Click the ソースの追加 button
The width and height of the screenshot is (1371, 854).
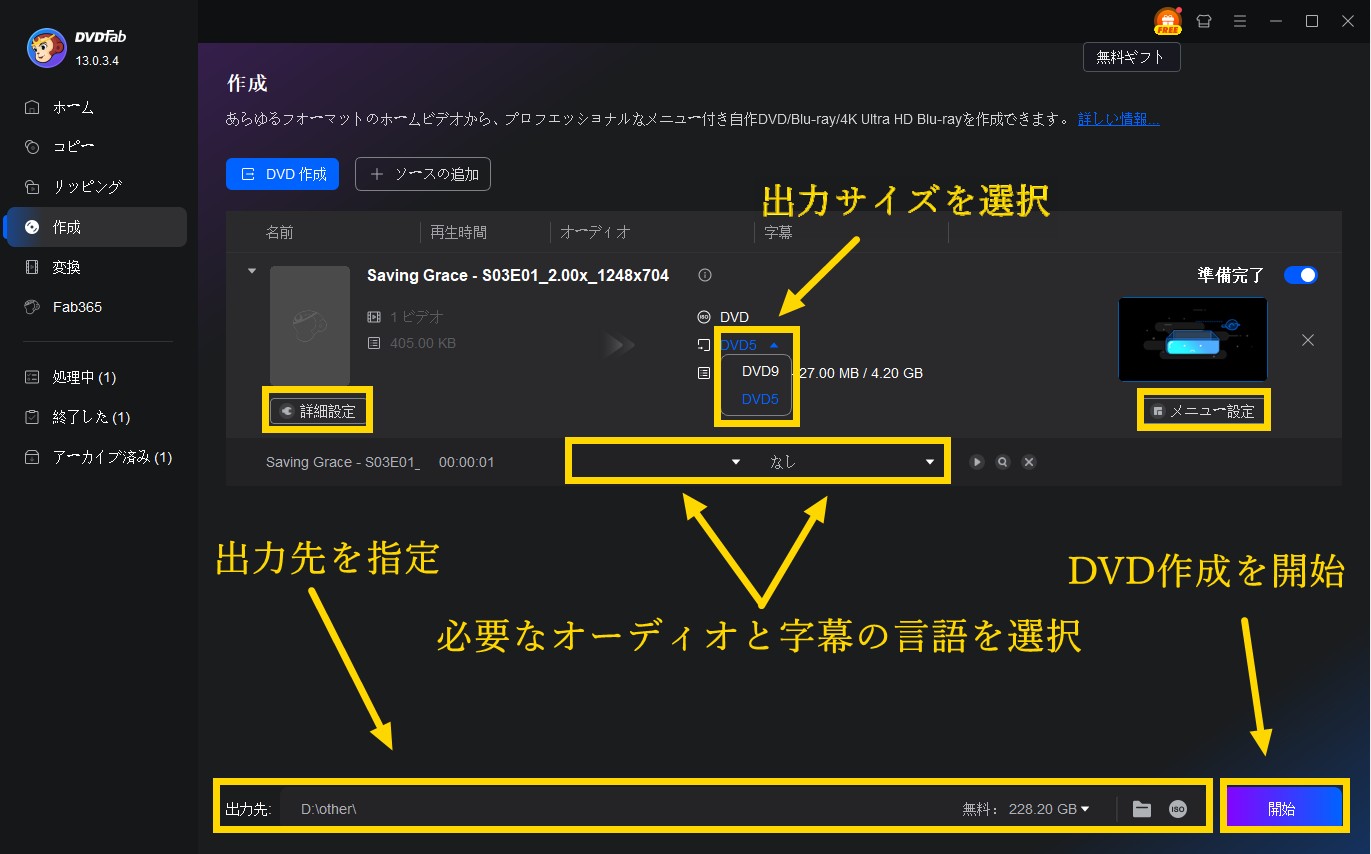(423, 174)
